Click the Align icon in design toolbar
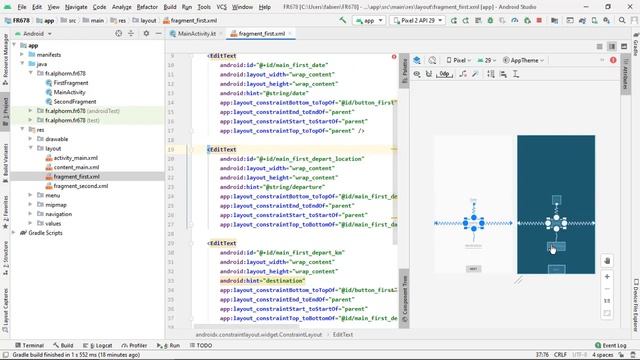The image size is (640, 360). [503, 74]
